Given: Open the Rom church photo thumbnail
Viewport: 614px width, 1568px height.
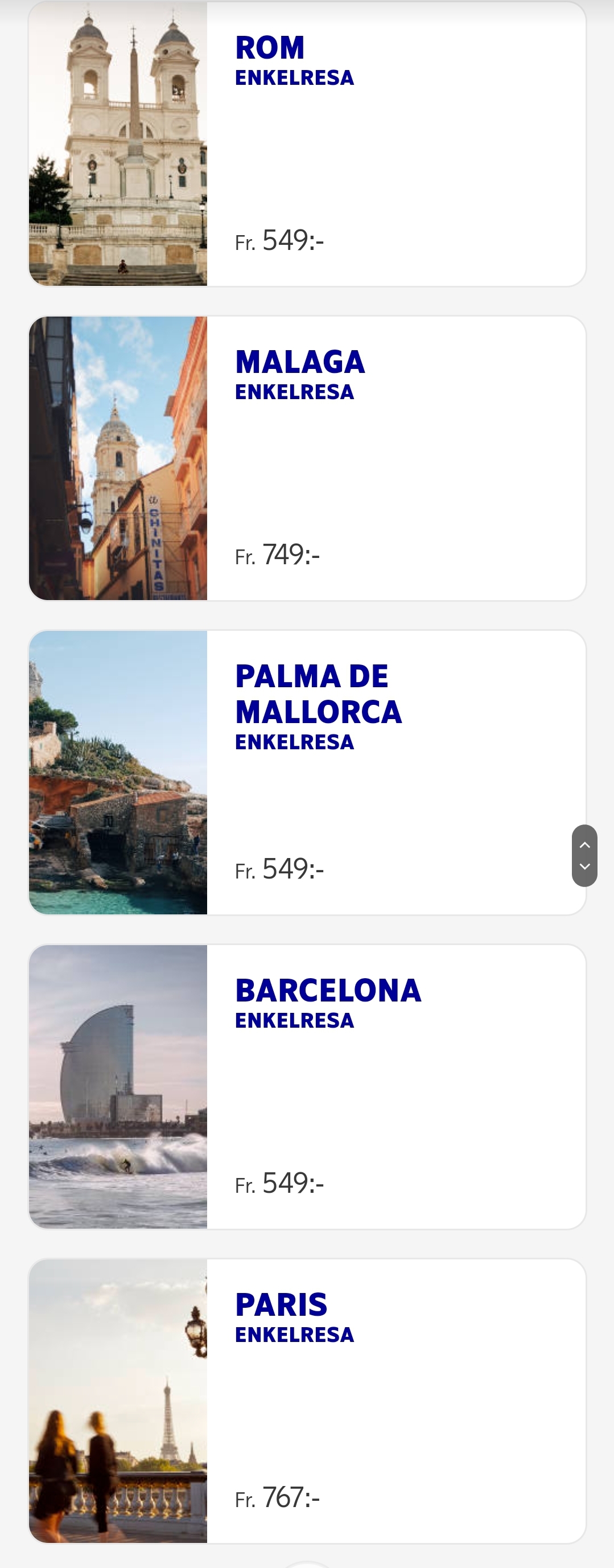Looking at the screenshot, I should (118, 143).
